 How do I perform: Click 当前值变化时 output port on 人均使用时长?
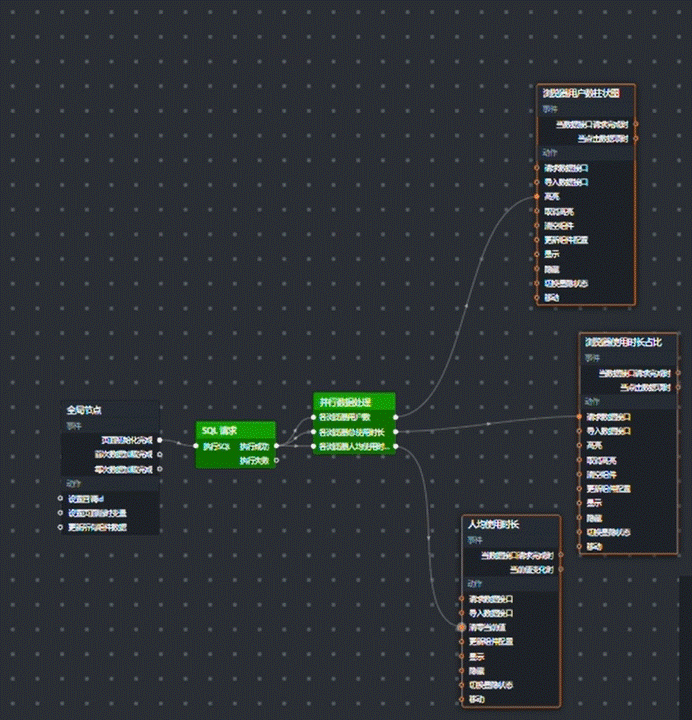tap(561, 570)
